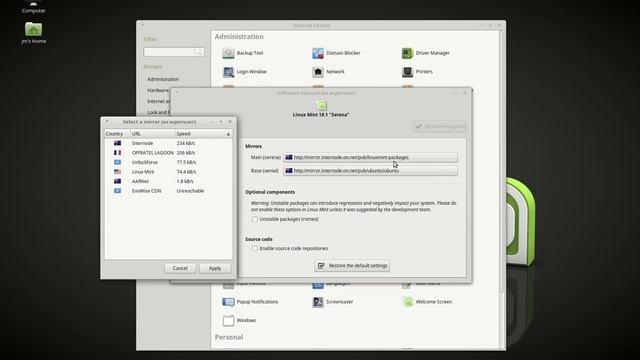
Task: Open the Printers icon
Action: 407,72
